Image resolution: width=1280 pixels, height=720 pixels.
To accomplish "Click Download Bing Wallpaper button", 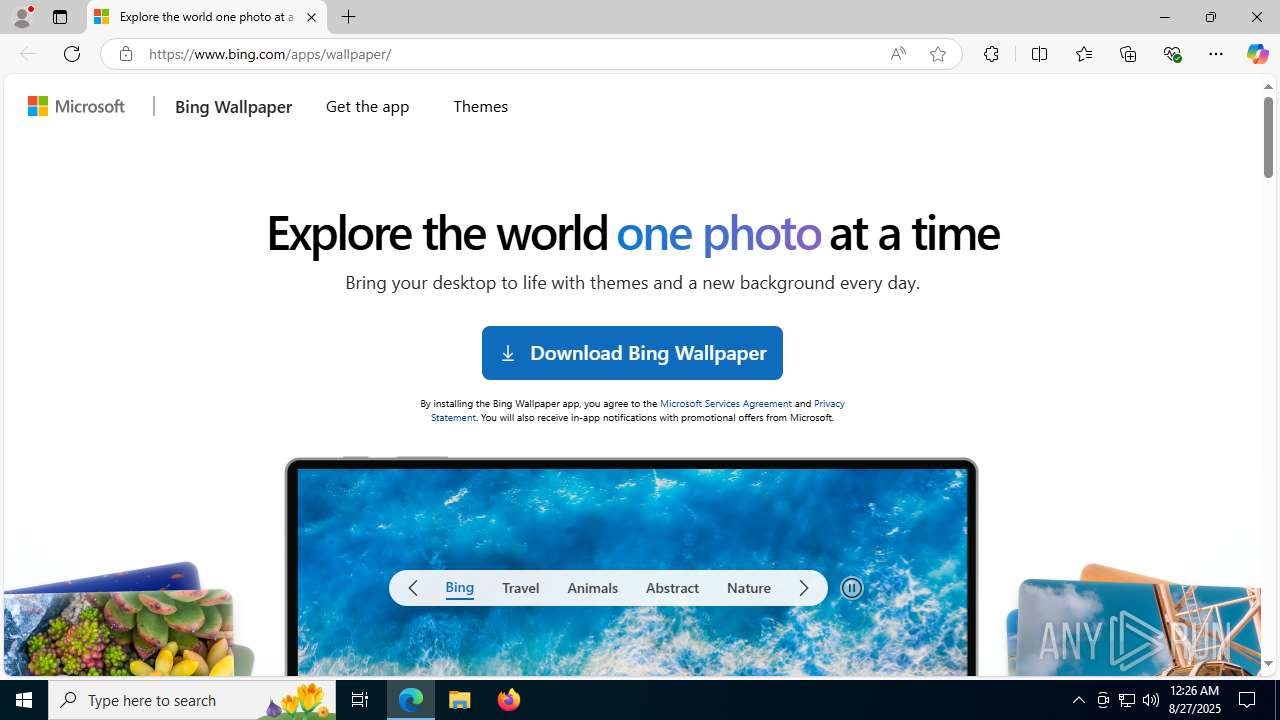I will (632, 353).
